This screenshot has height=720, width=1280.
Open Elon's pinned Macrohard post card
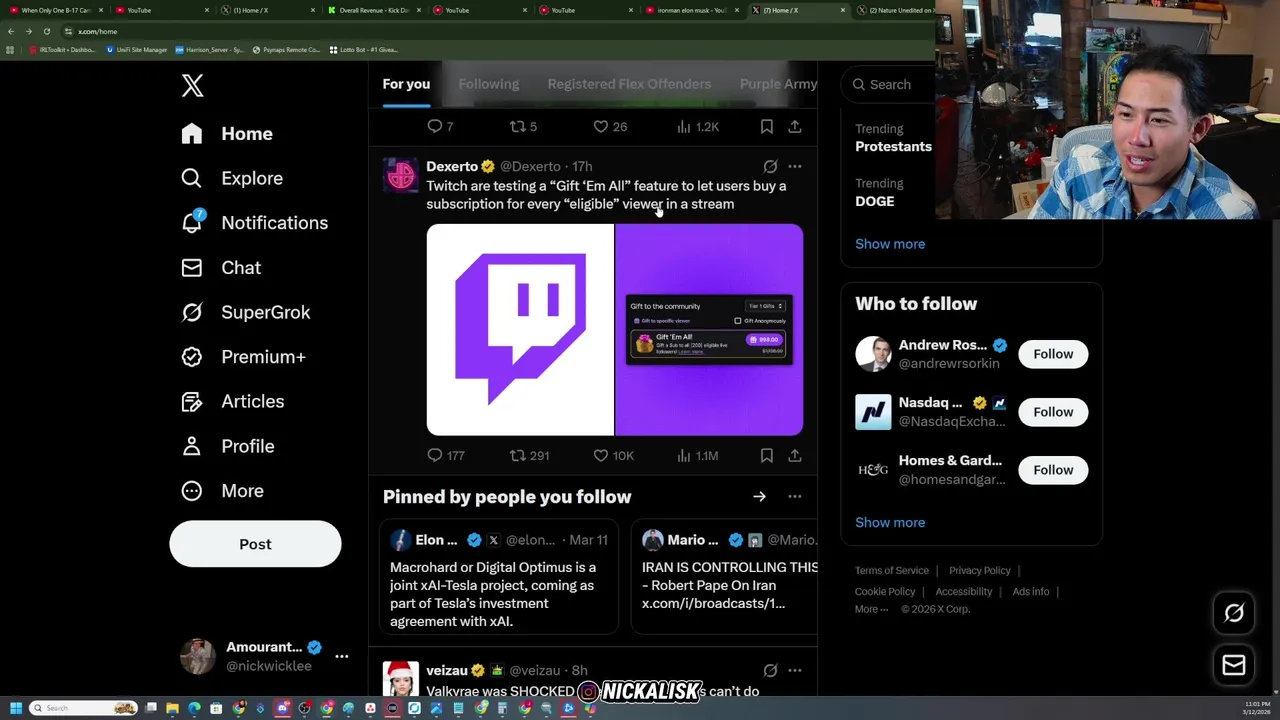tap(500, 577)
